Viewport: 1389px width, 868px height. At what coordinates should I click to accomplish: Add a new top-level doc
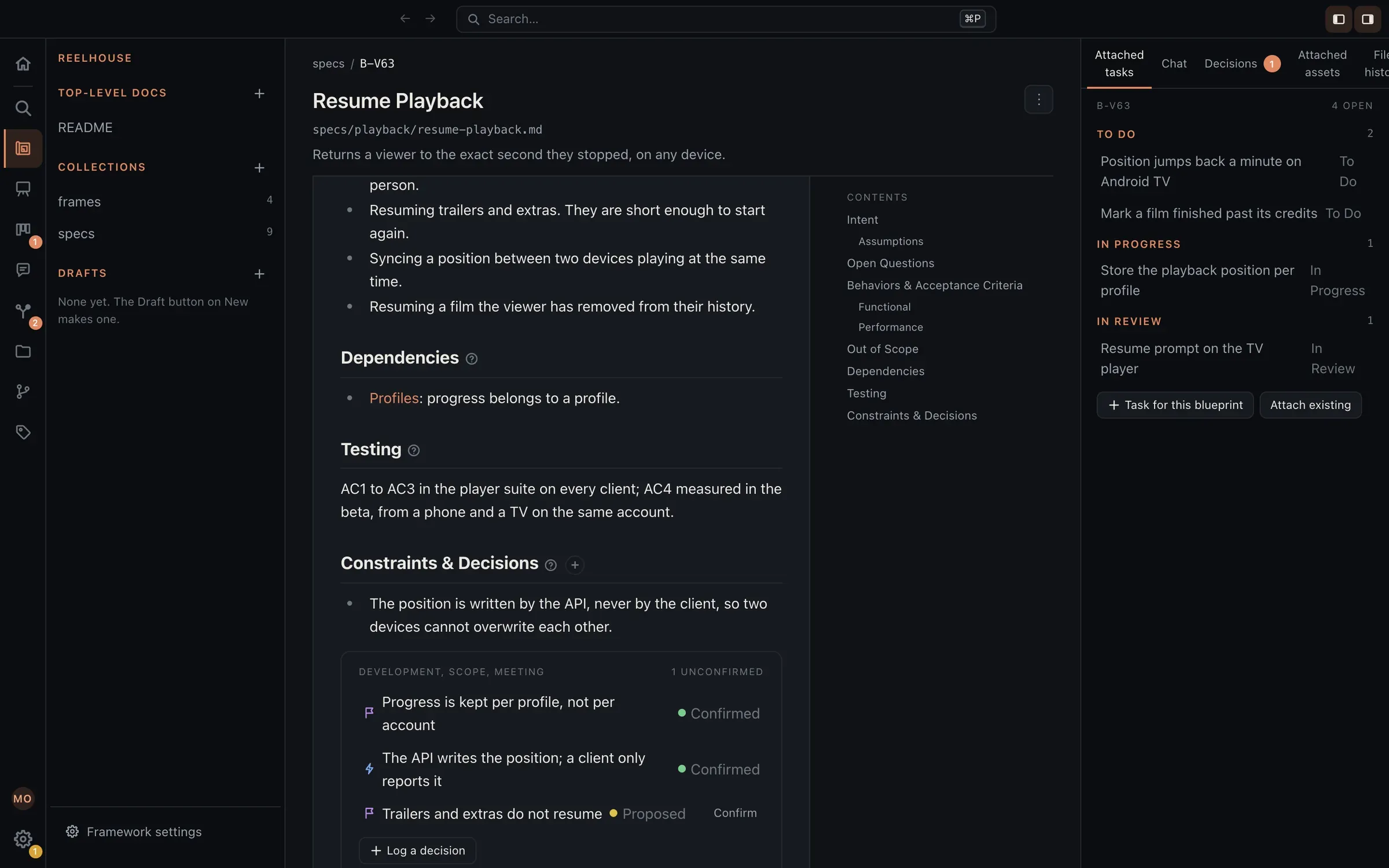pos(259,93)
